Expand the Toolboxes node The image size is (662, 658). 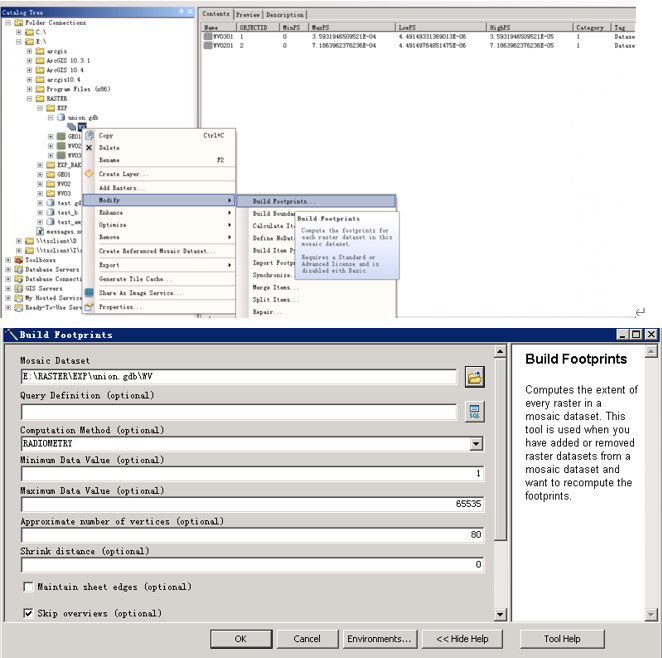(8, 260)
